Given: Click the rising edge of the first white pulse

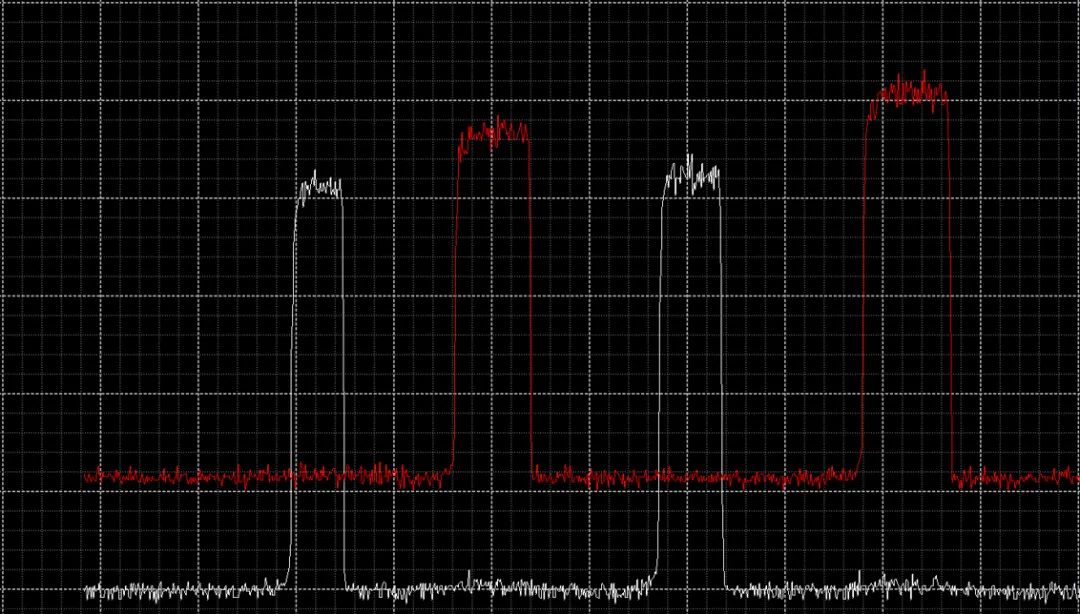Looking at the screenshot, I should point(293,386).
